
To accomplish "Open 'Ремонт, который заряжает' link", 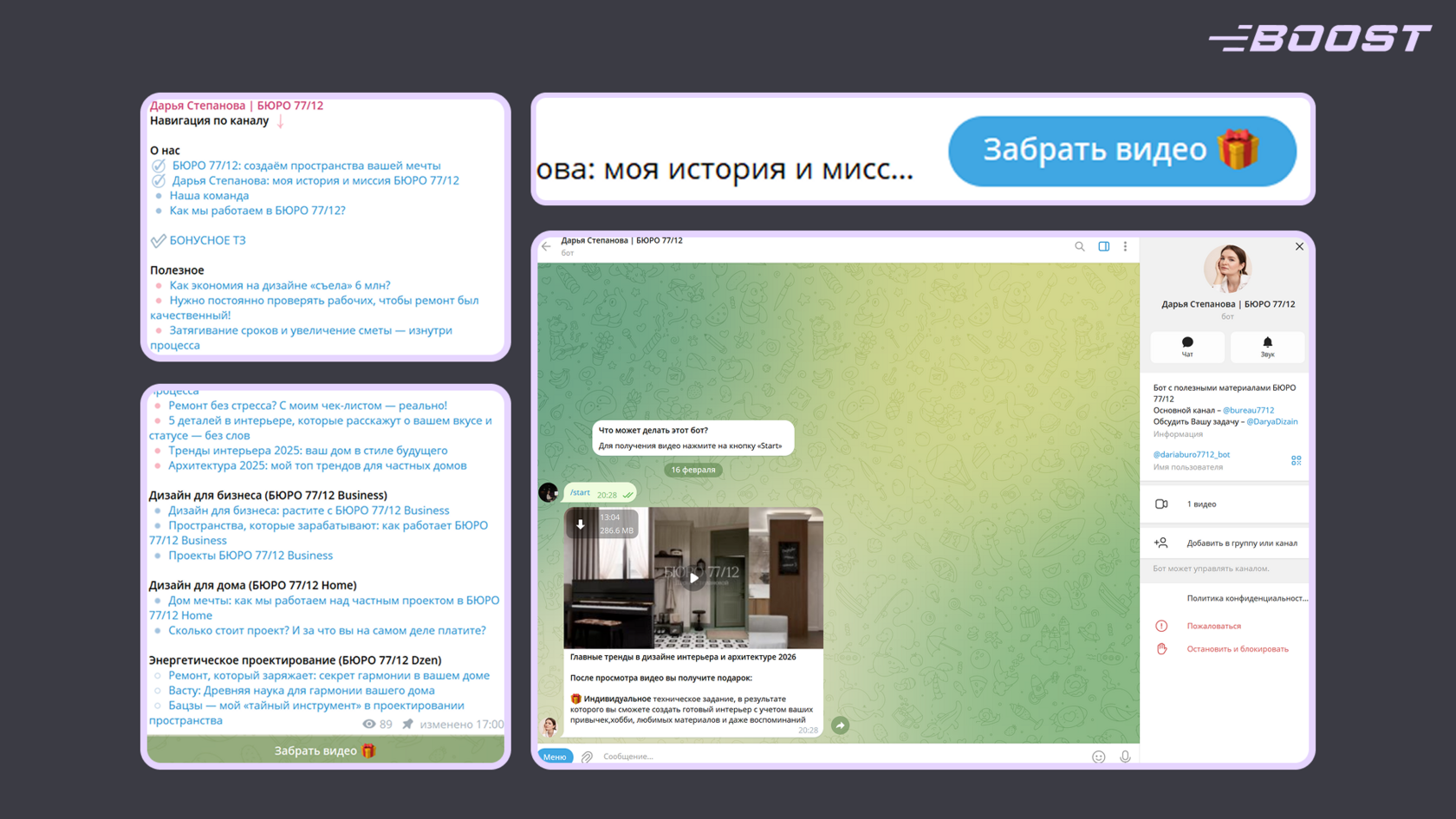I will pyautogui.click(x=328, y=676).
